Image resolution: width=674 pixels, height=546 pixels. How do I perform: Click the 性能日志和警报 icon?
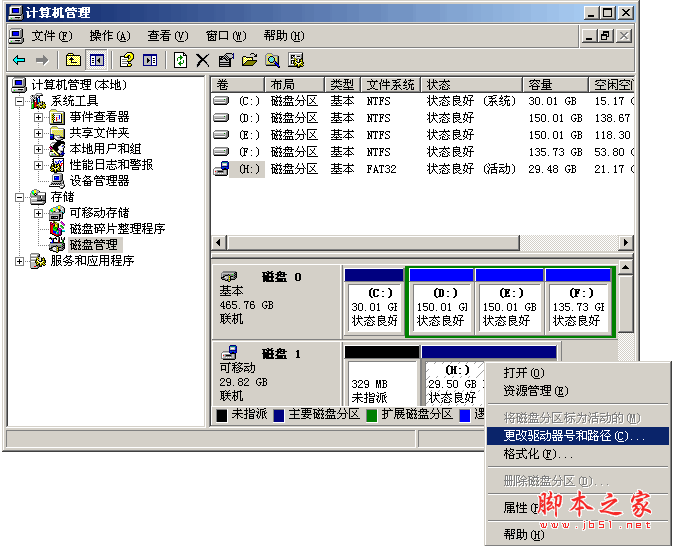57,165
